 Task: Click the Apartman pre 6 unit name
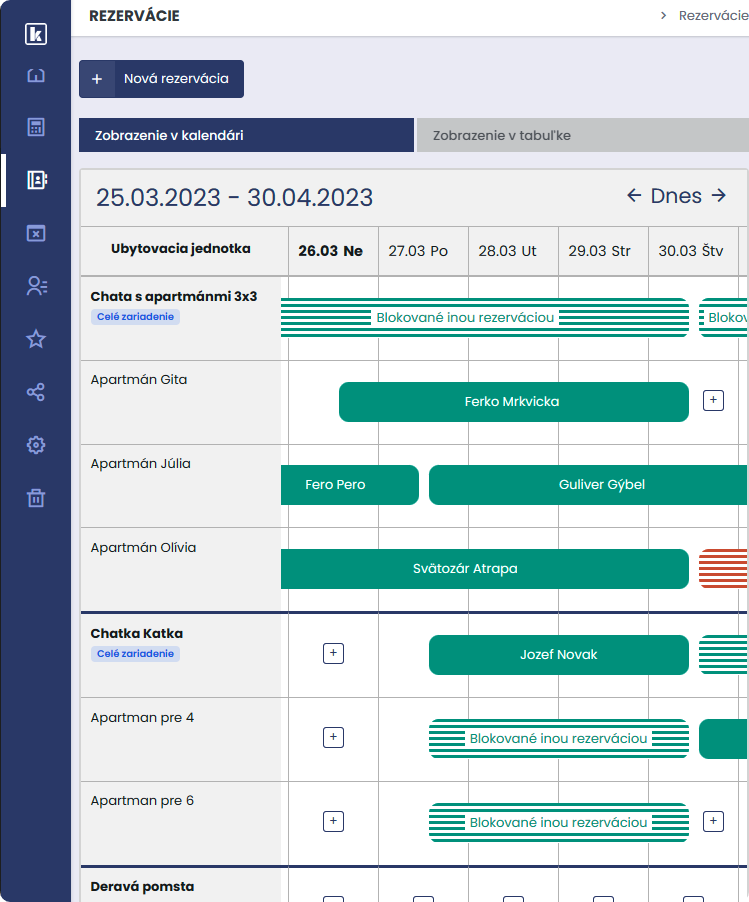[x=142, y=801]
